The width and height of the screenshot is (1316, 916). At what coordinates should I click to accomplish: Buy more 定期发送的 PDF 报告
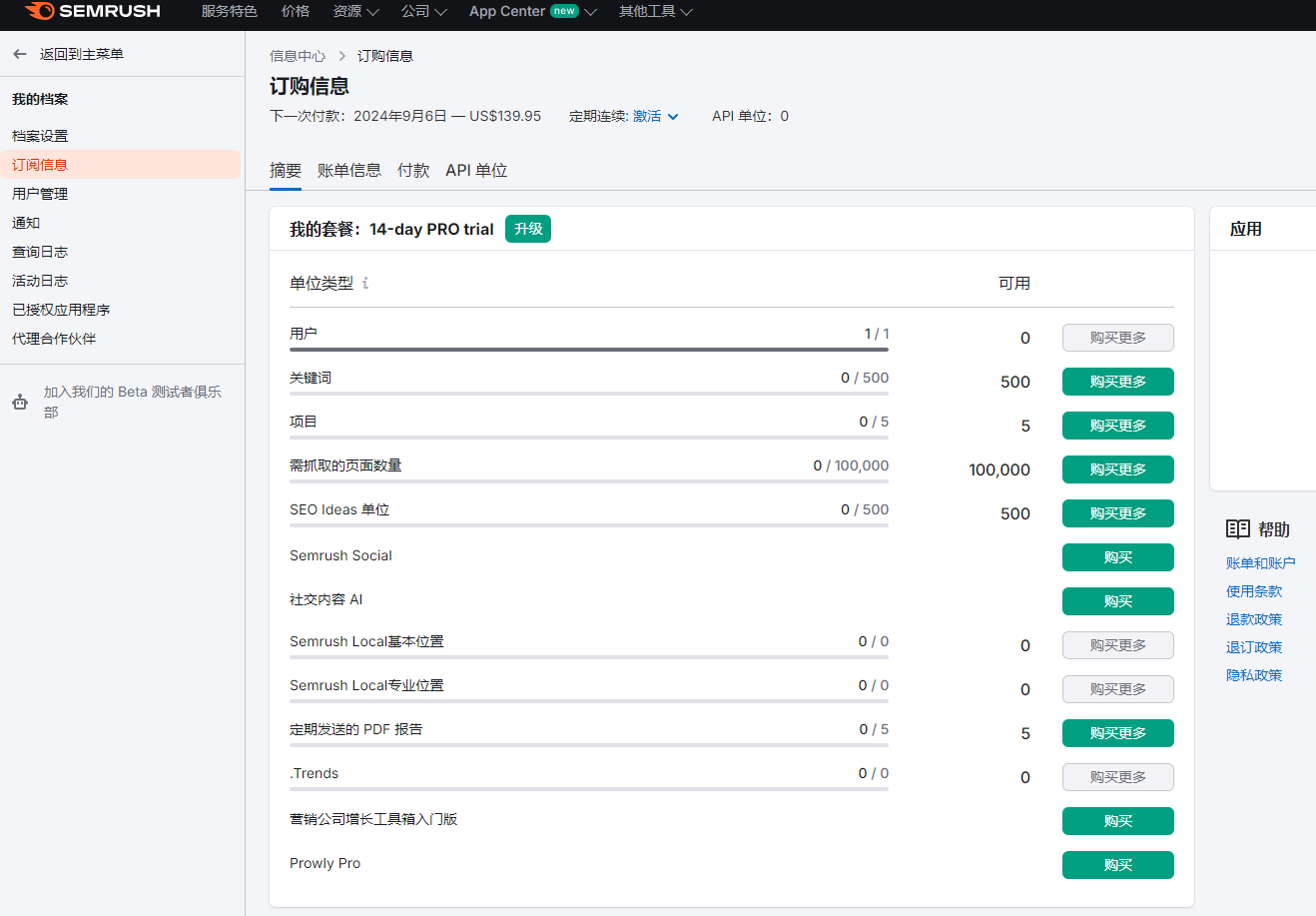click(x=1118, y=733)
